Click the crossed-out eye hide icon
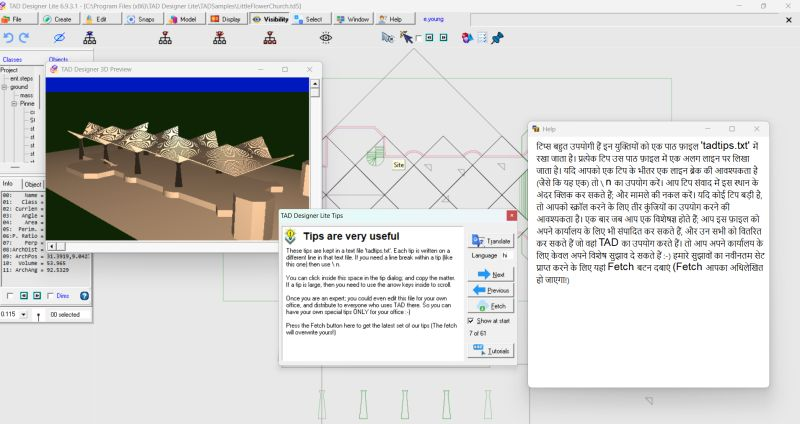This screenshot has height=424, width=800. coord(59,38)
